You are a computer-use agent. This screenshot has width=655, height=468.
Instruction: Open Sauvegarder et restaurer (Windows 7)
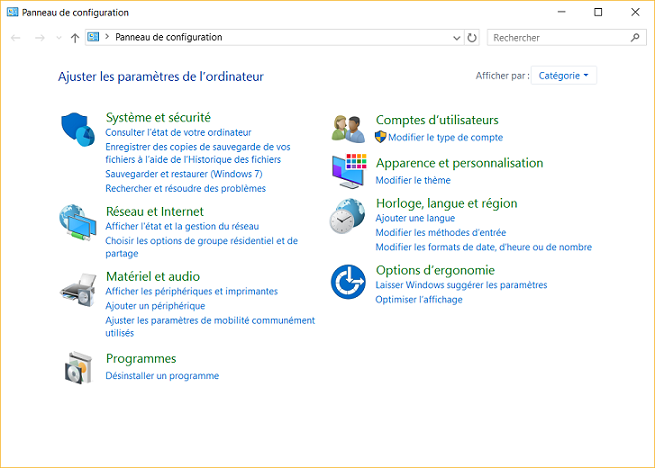(x=184, y=174)
